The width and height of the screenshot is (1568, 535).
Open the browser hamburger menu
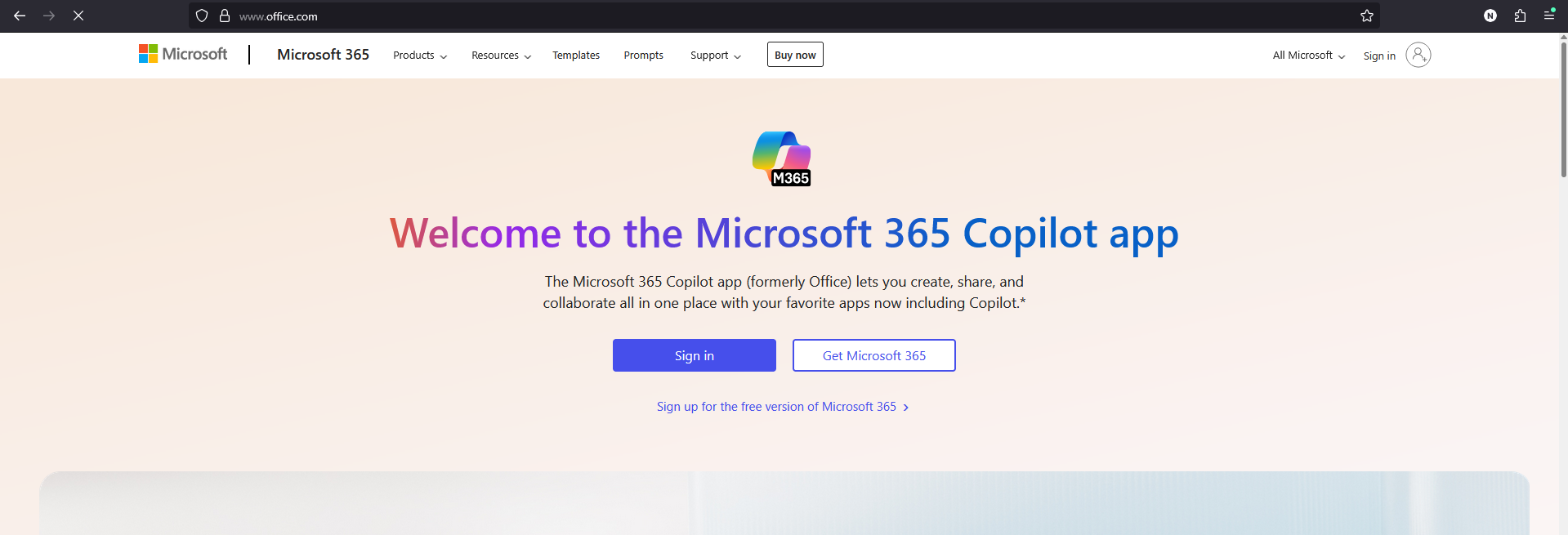[x=1549, y=15]
